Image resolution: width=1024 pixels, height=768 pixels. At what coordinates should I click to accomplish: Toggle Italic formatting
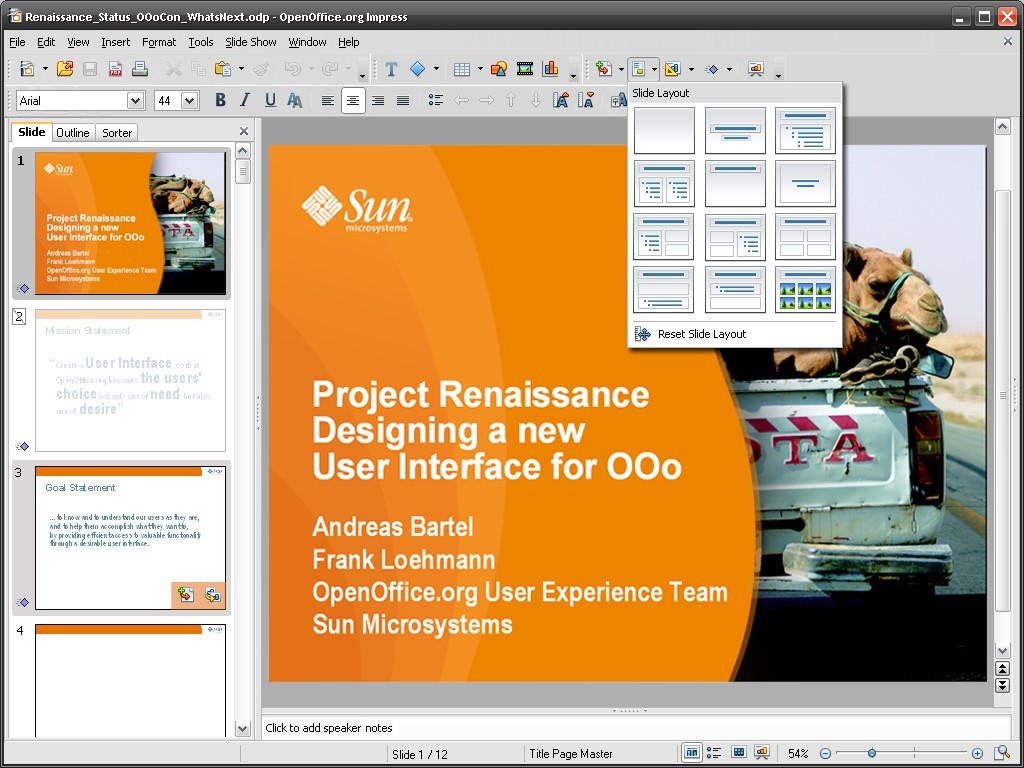coord(245,101)
